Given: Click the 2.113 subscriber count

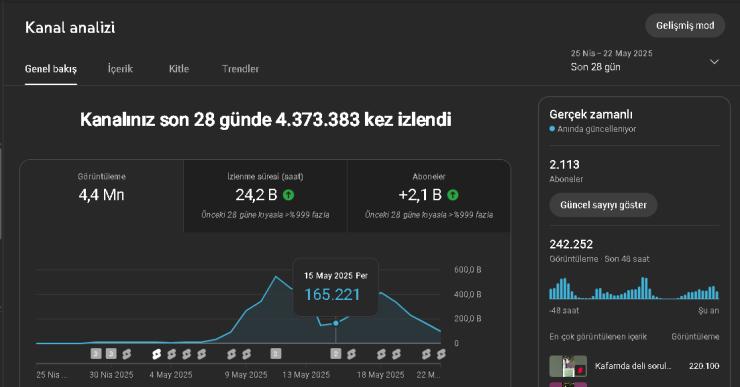Looking at the screenshot, I should tap(564, 165).
